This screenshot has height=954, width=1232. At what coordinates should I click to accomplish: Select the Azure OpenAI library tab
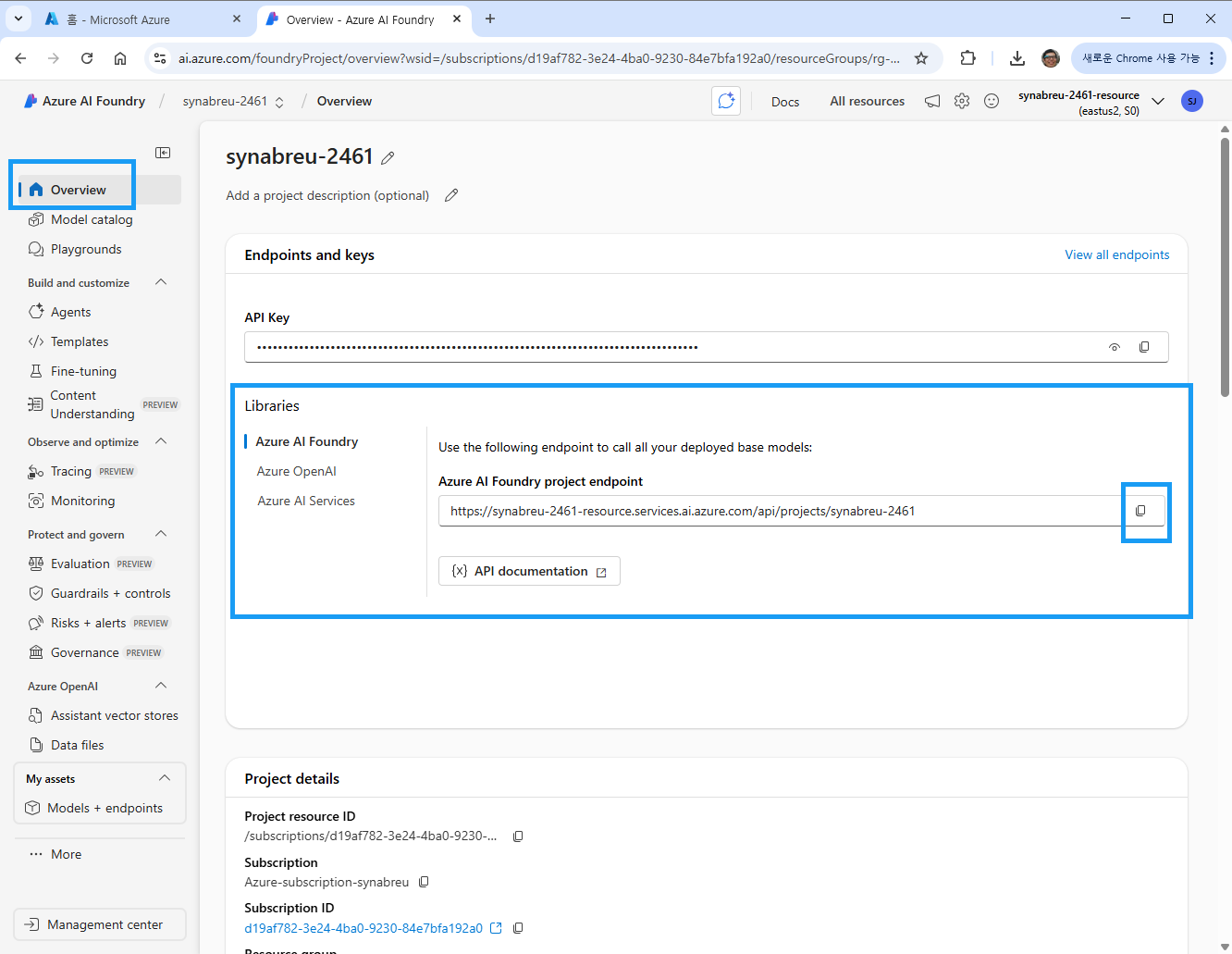pyautogui.click(x=297, y=471)
